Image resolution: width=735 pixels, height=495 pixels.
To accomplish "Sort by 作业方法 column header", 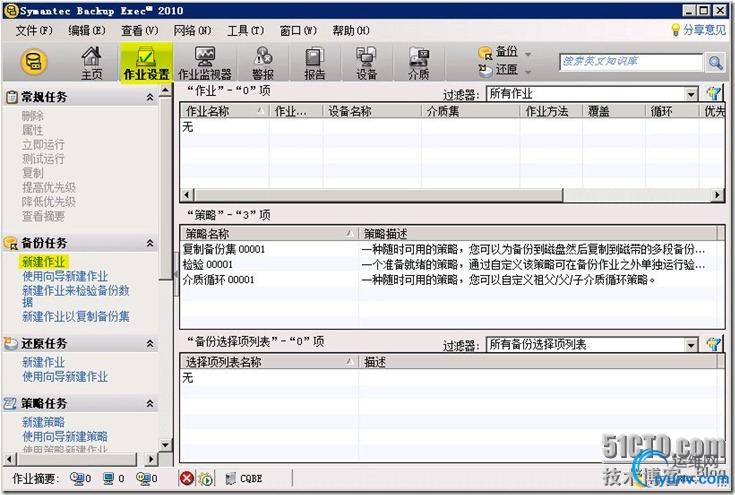I will point(551,111).
